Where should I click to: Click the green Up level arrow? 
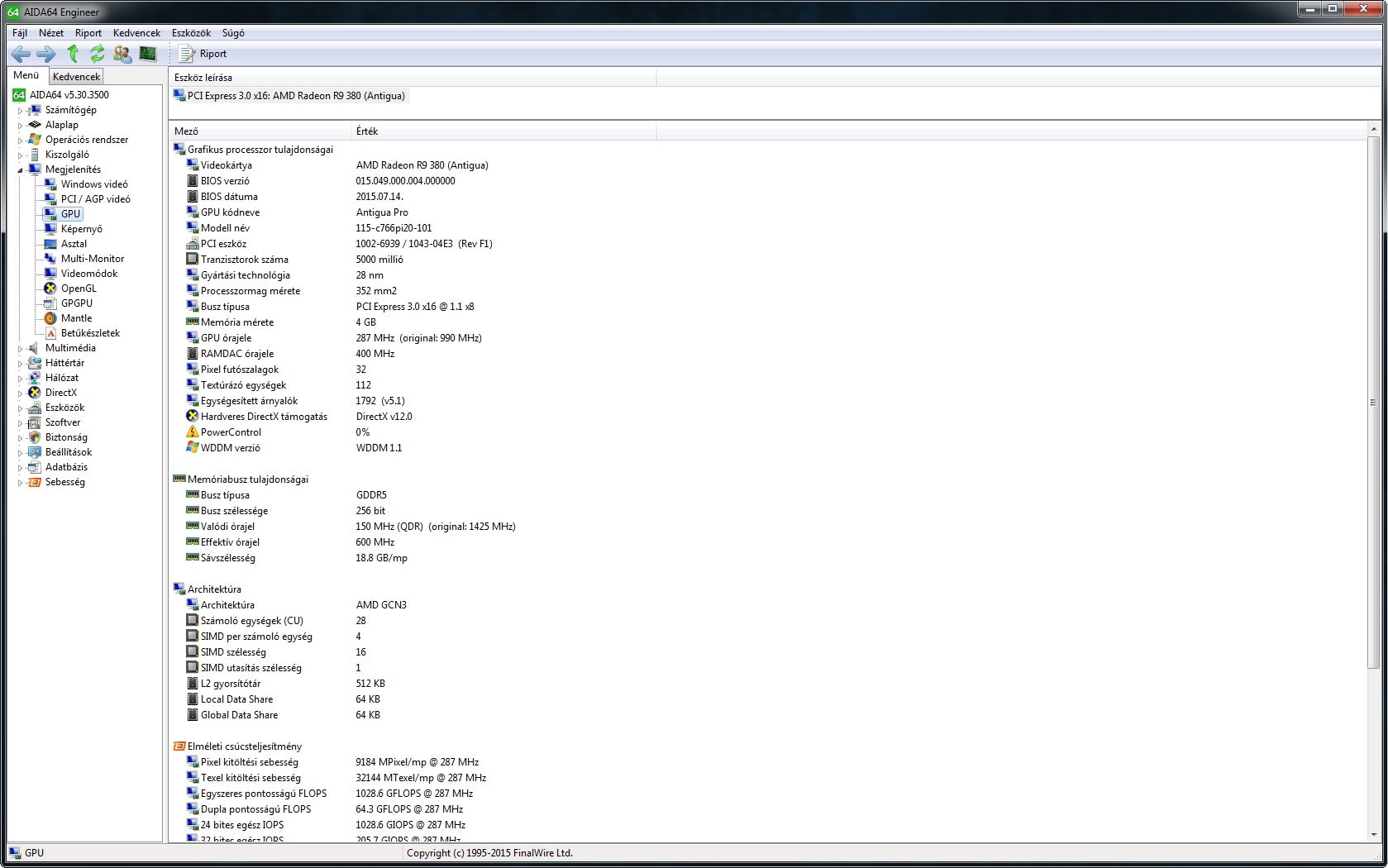(x=73, y=54)
